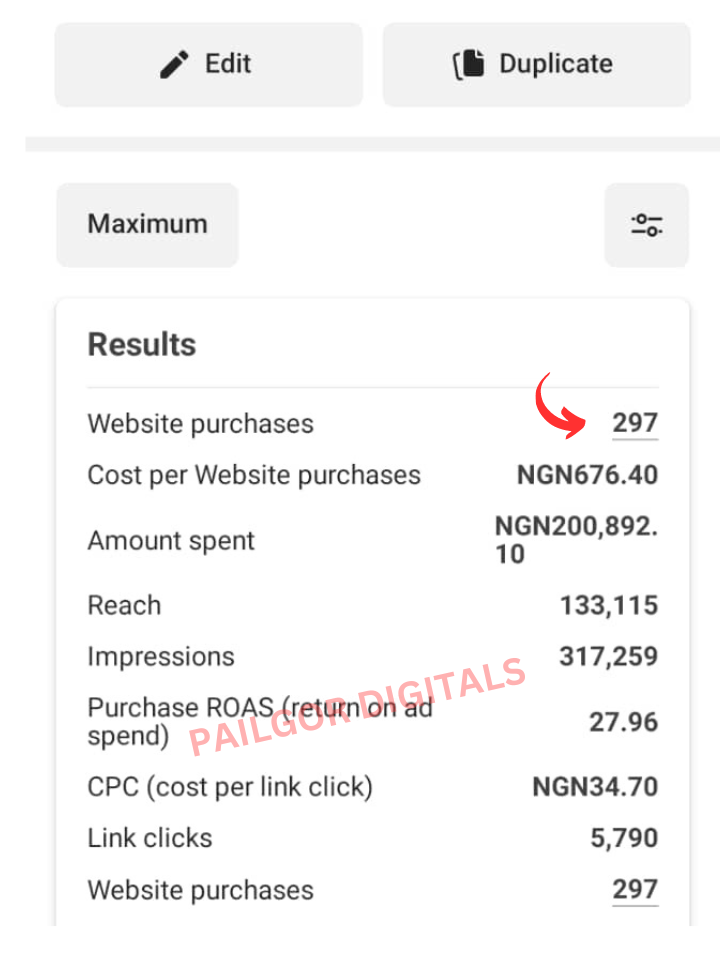Click the Reach value 133,115
The image size is (720, 958).
pos(608,605)
